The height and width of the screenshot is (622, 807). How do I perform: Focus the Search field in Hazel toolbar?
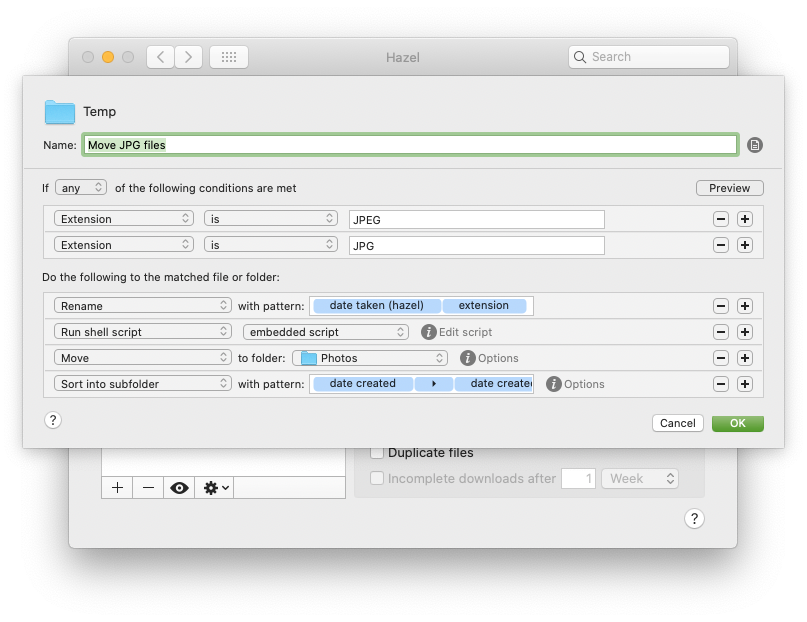click(648, 57)
